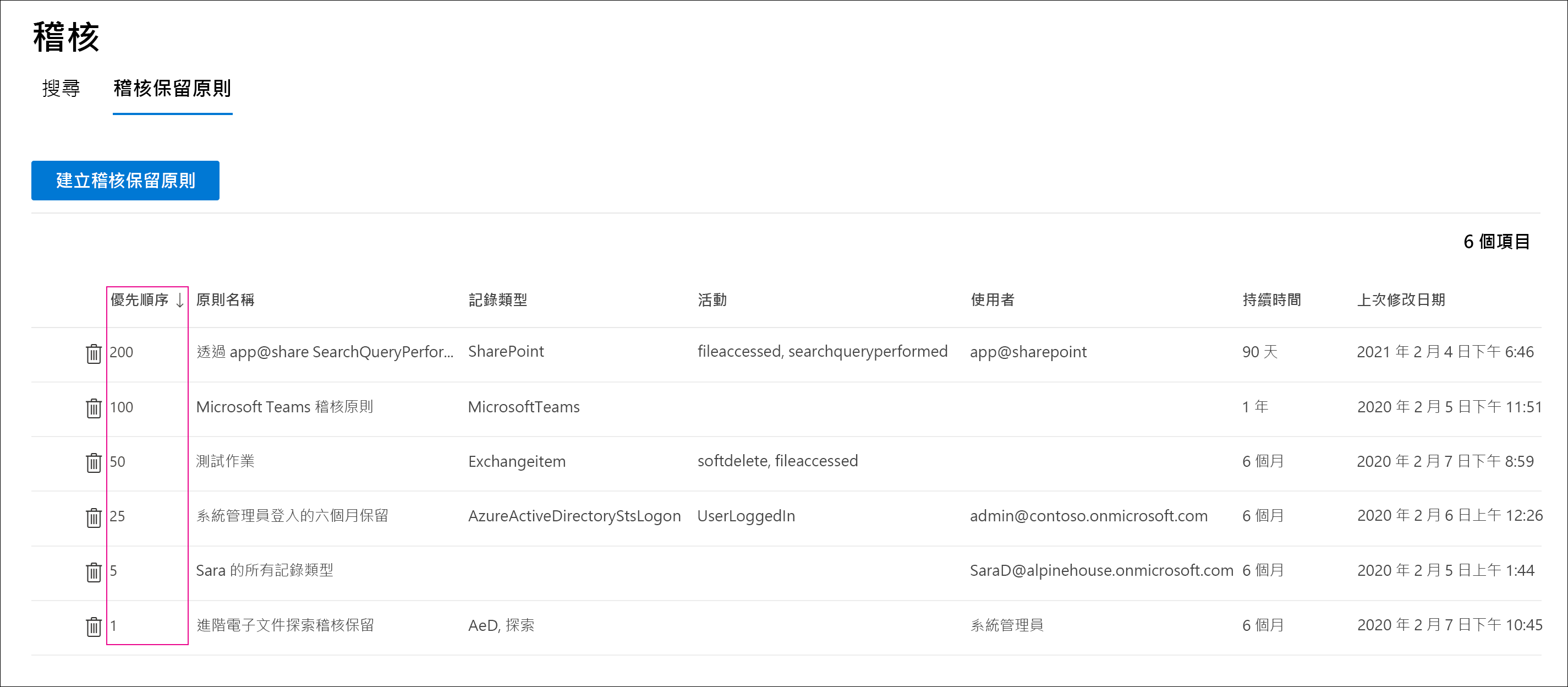Click date 2020 年 2 月 6 日上午 12:26
This screenshot has width=1568, height=687.
[x=1449, y=516]
